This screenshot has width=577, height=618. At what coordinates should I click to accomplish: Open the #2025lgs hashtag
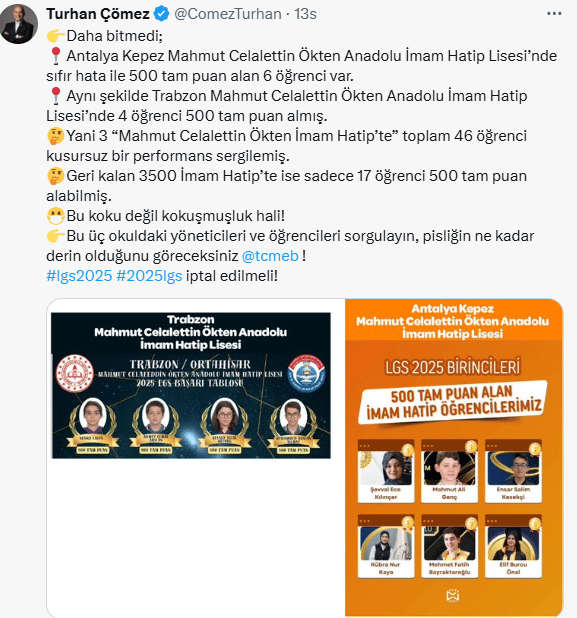(x=149, y=275)
